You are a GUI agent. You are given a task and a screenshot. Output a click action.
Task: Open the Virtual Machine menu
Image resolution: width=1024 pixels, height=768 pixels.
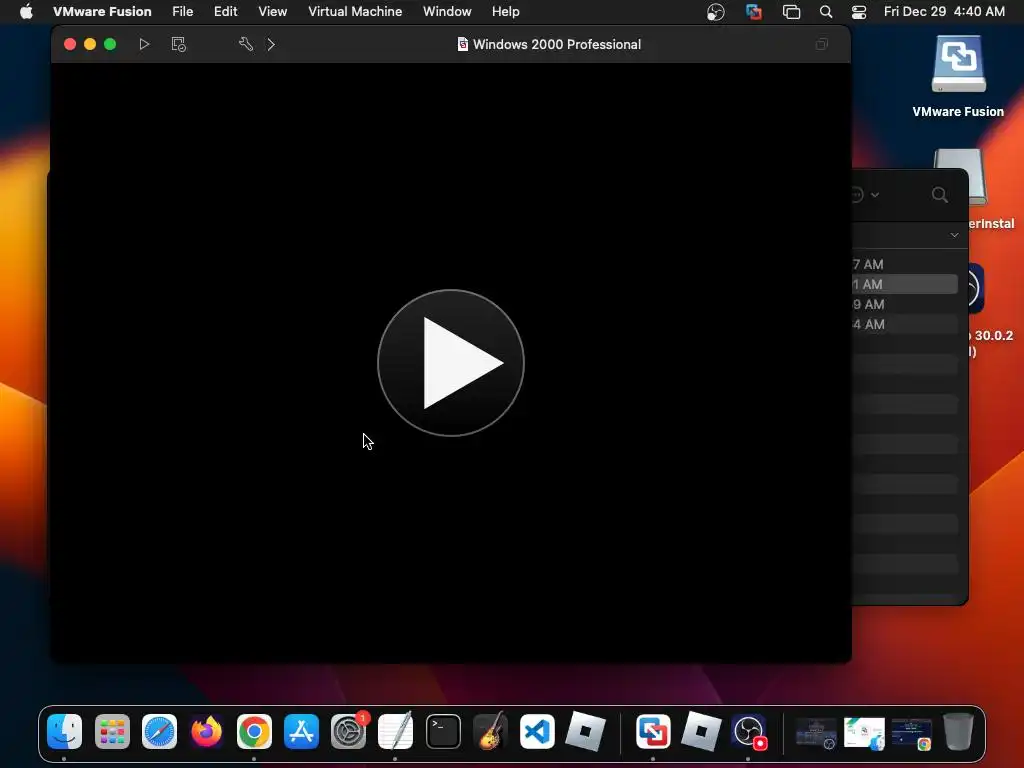[355, 12]
